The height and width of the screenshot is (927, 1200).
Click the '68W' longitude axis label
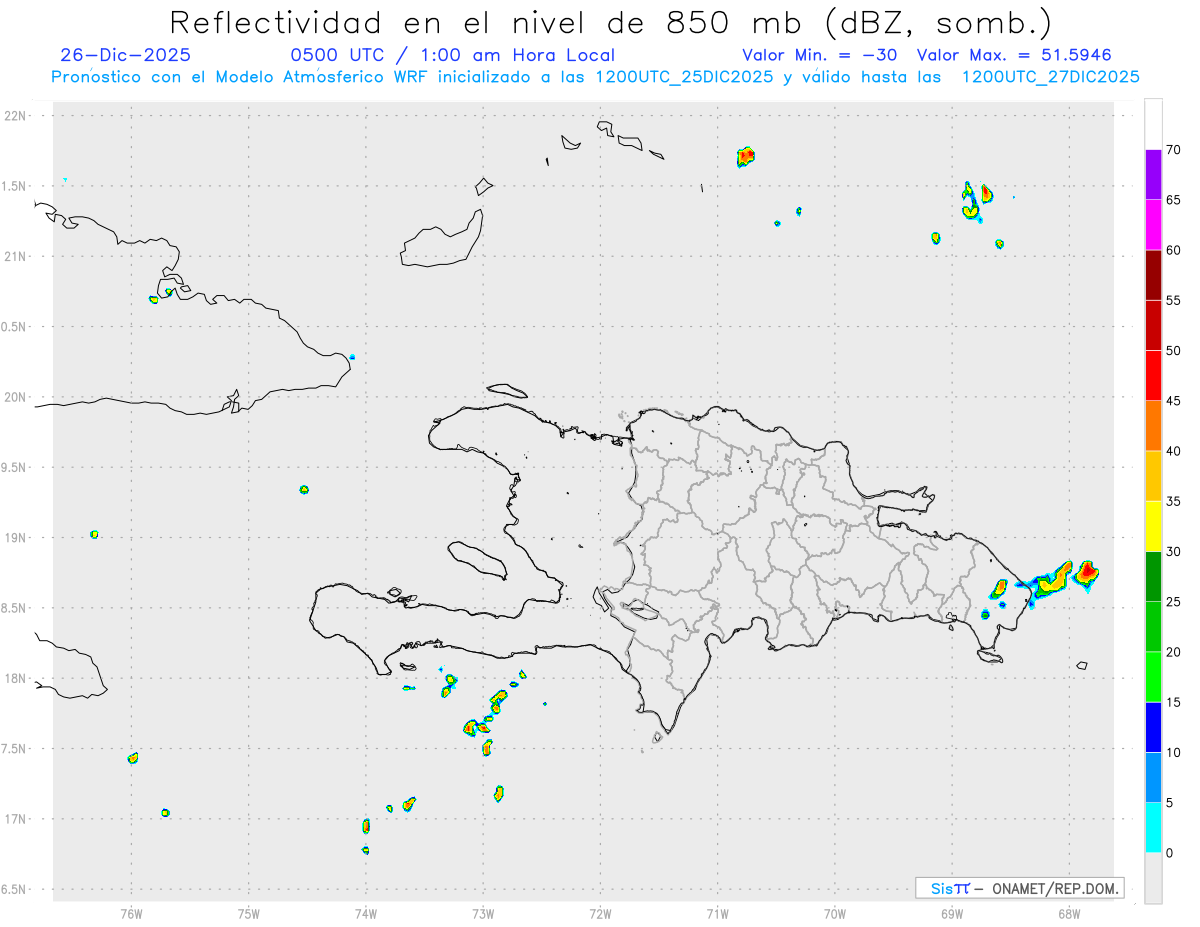(1069, 913)
